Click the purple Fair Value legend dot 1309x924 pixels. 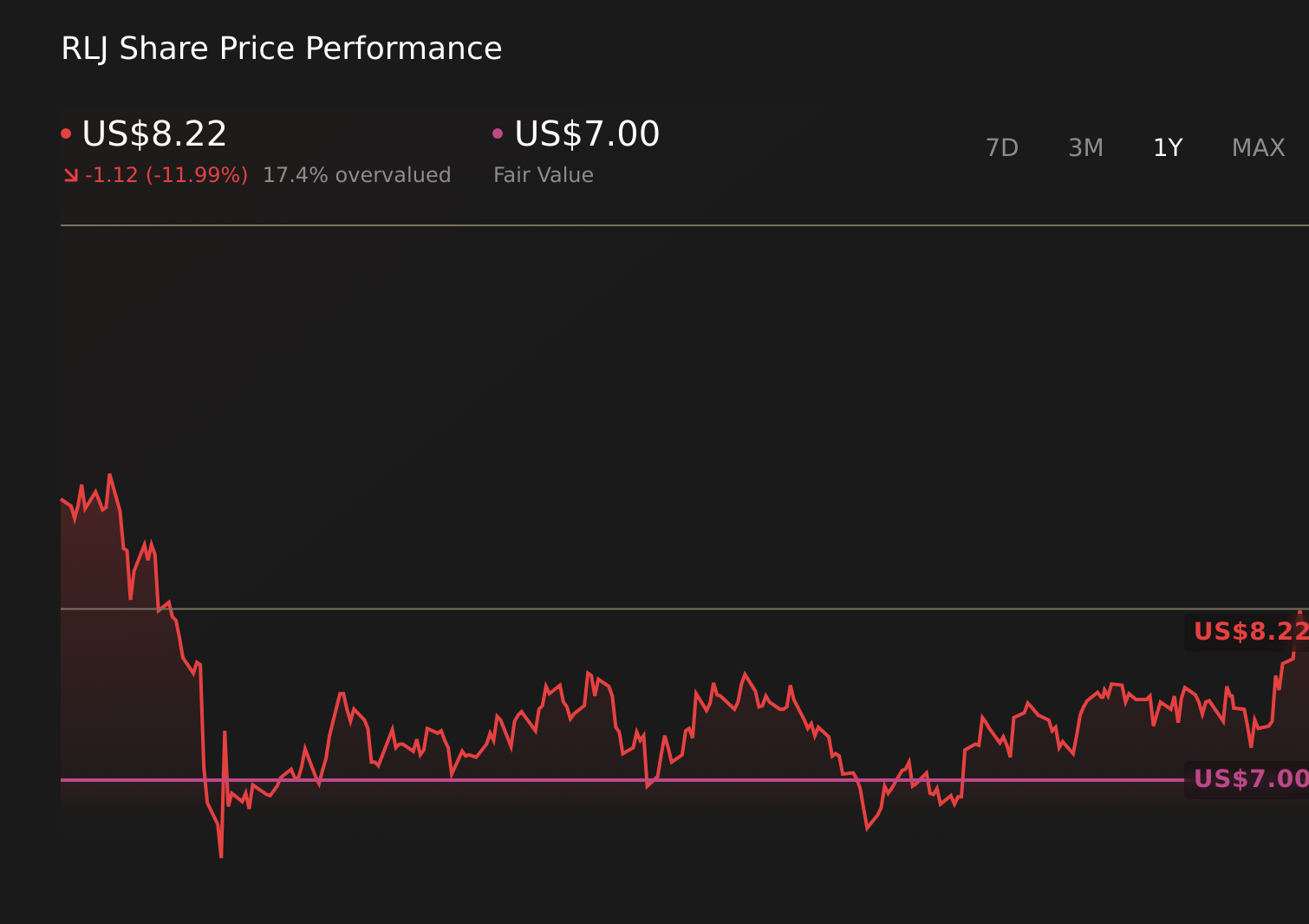pos(498,132)
